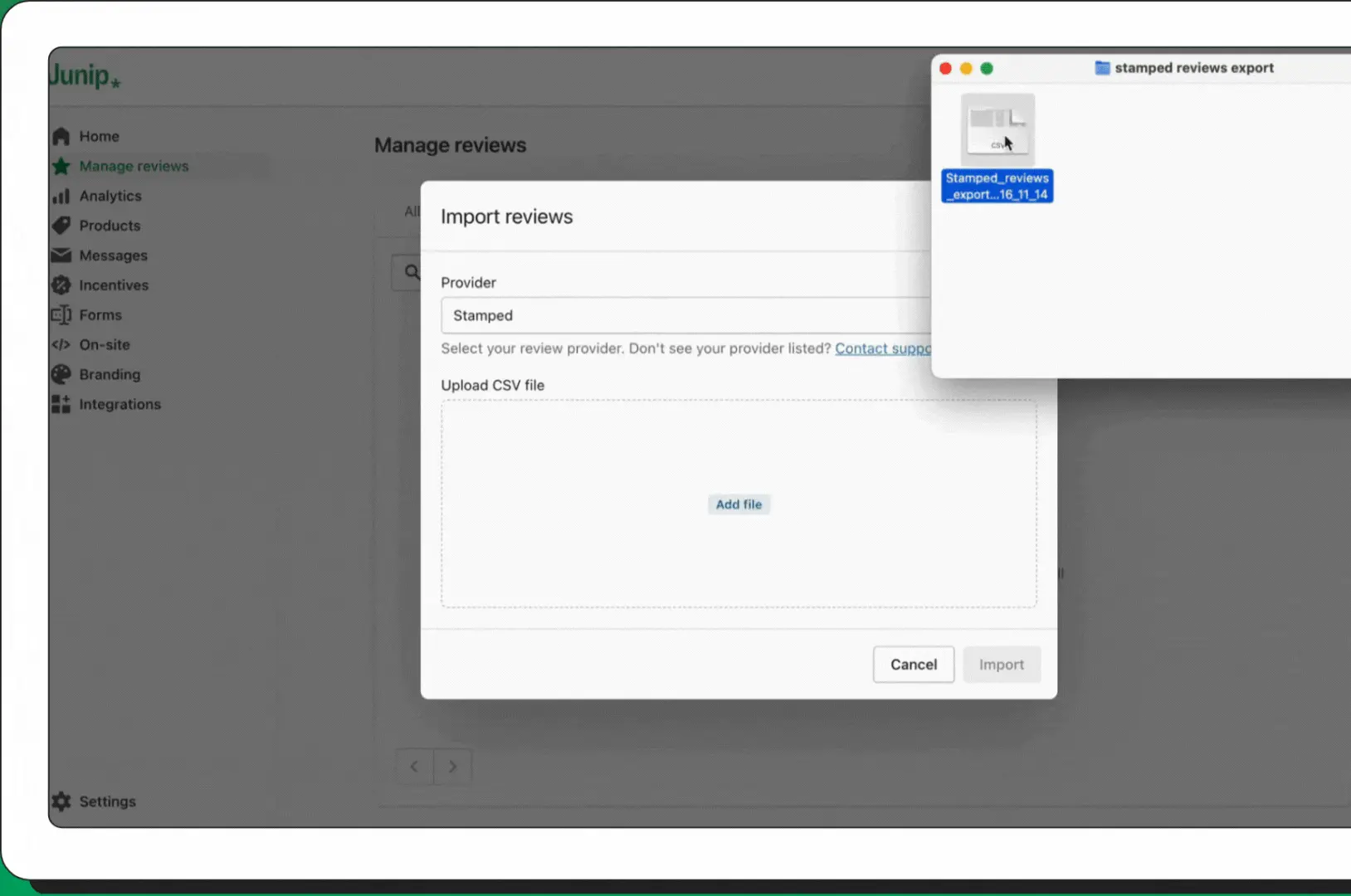Select the Stamped reviews CSV file thumbnail
The height and width of the screenshot is (896, 1351).
pos(997,129)
